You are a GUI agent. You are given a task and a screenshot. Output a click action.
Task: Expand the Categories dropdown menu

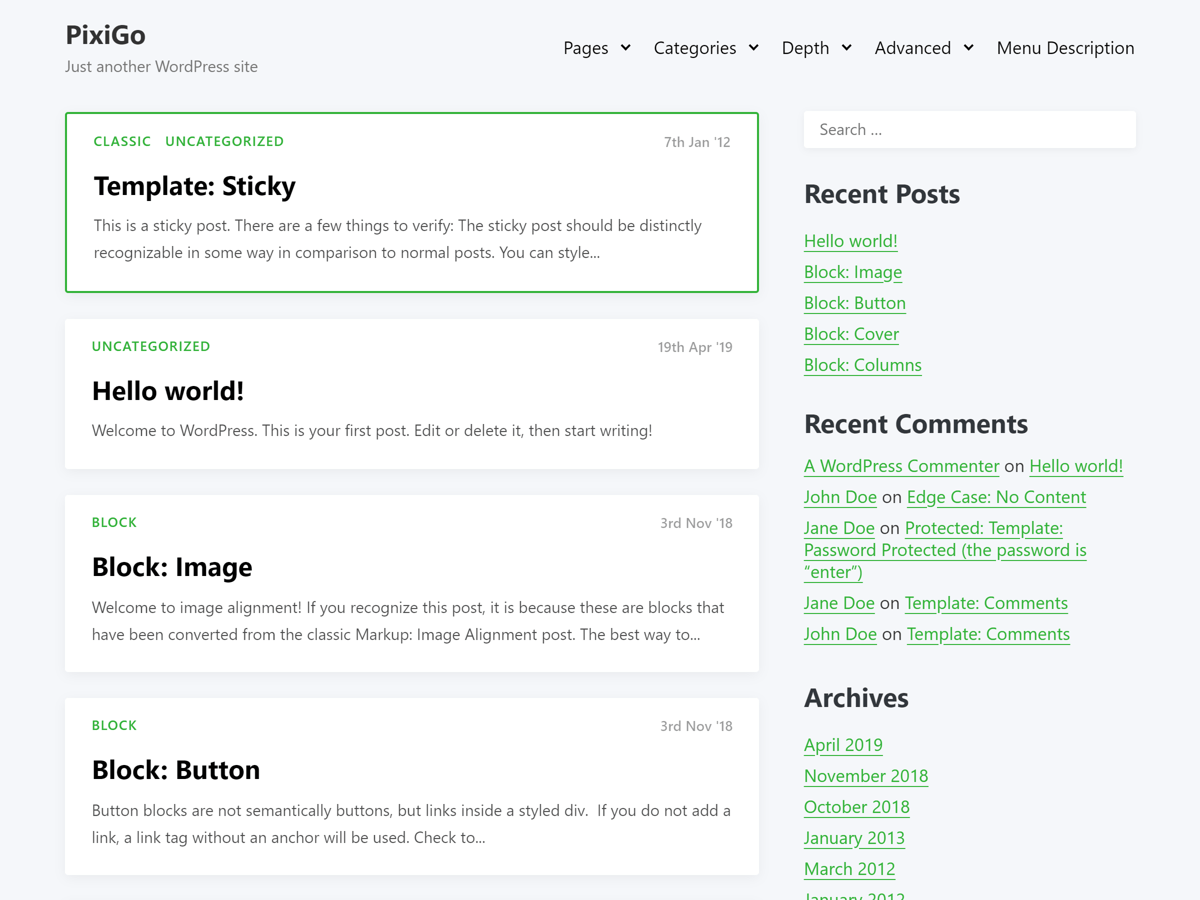[695, 47]
